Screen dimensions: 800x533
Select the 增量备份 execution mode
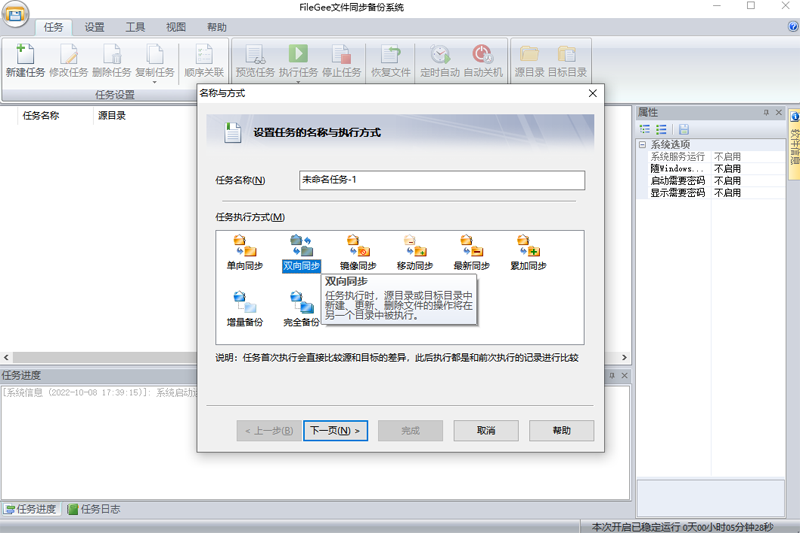point(245,309)
